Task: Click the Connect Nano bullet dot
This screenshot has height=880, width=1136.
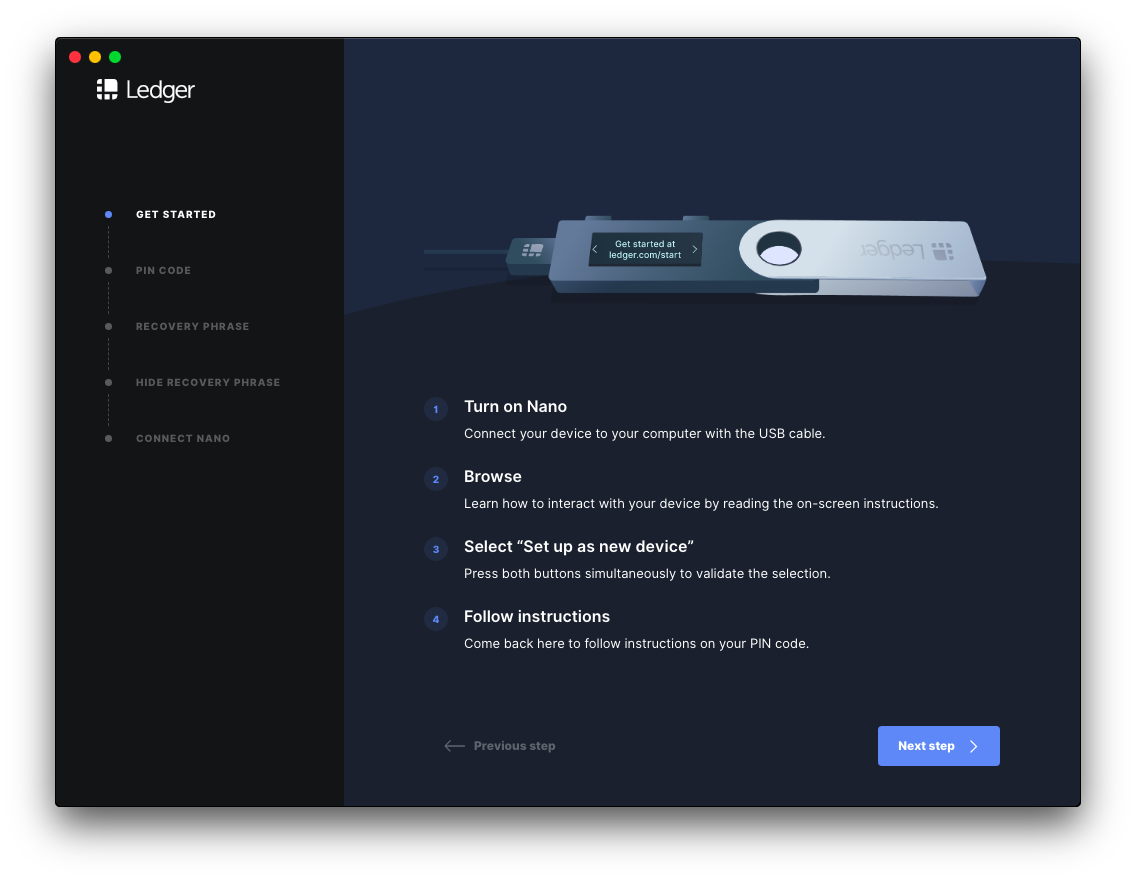Action: [x=108, y=438]
